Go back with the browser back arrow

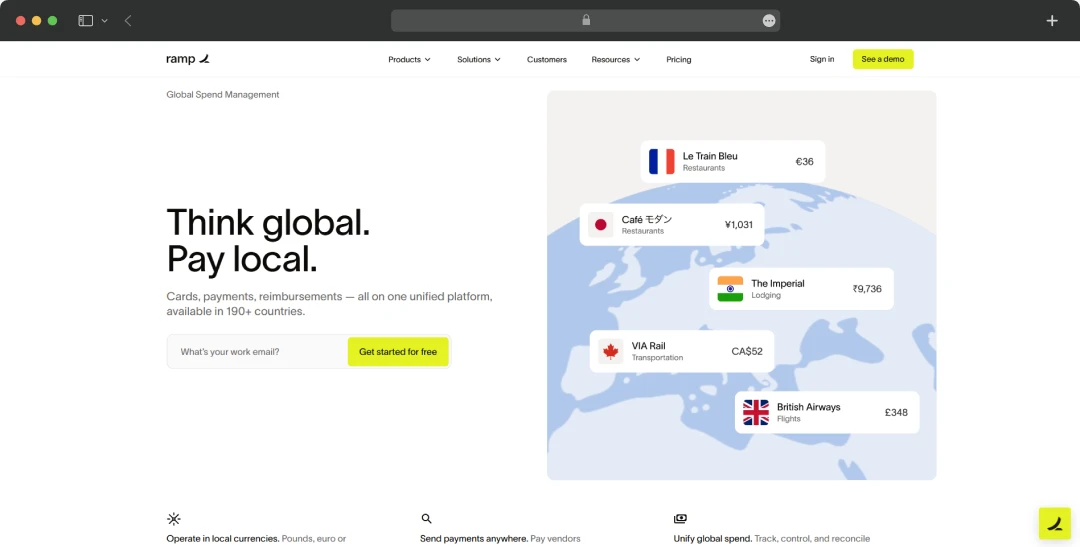point(128,21)
